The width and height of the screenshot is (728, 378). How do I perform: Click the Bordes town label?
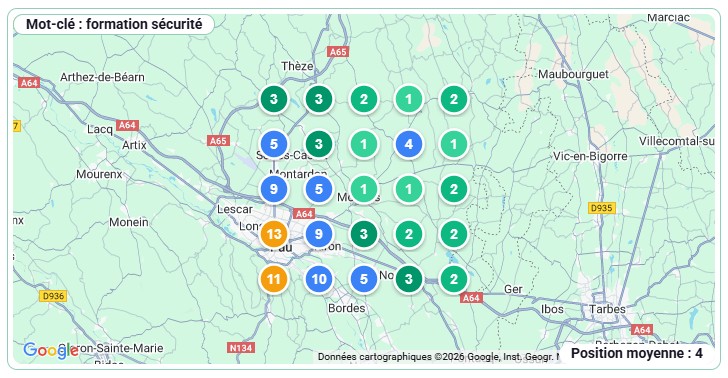346,308
